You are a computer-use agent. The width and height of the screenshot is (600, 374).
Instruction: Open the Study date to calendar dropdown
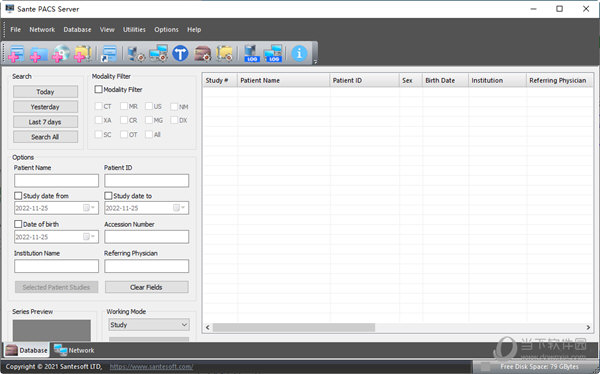click(x=179, y=208)
